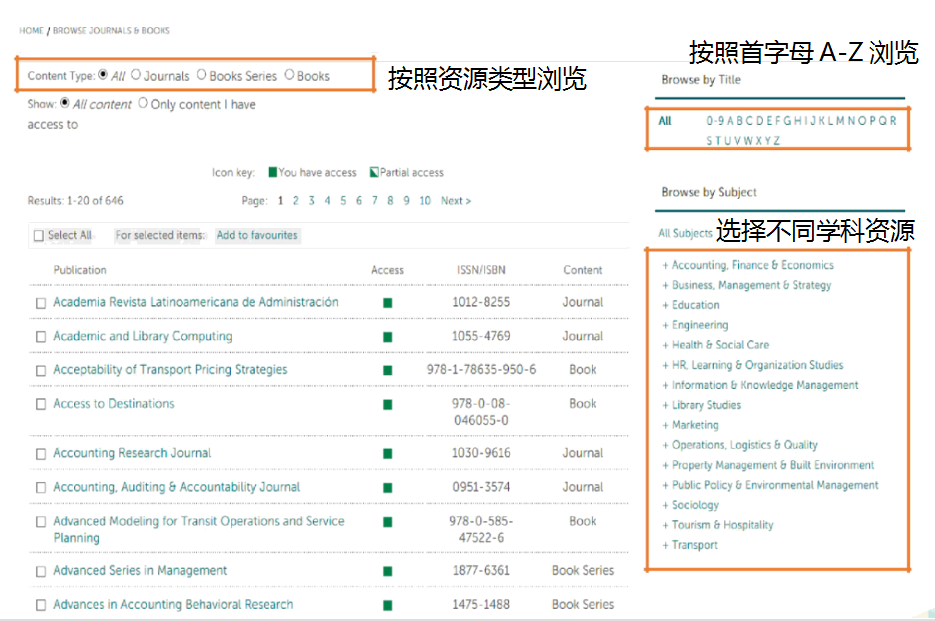This screenshot has height=621, width=935.
Task: Select Show All content radio button
Action: [65, 103]
